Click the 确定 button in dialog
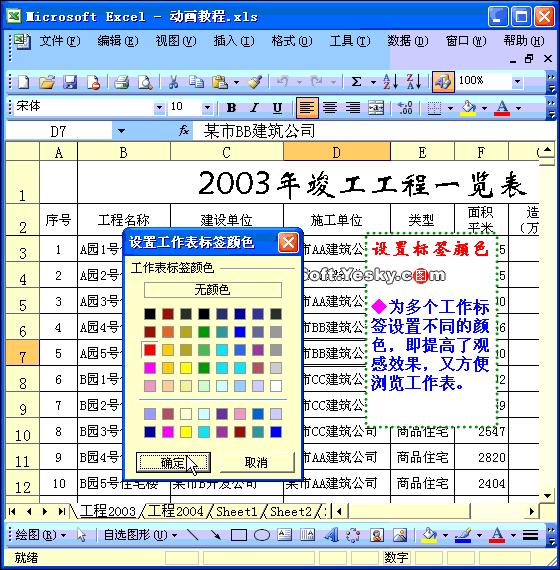 click(x=173, y=462)
